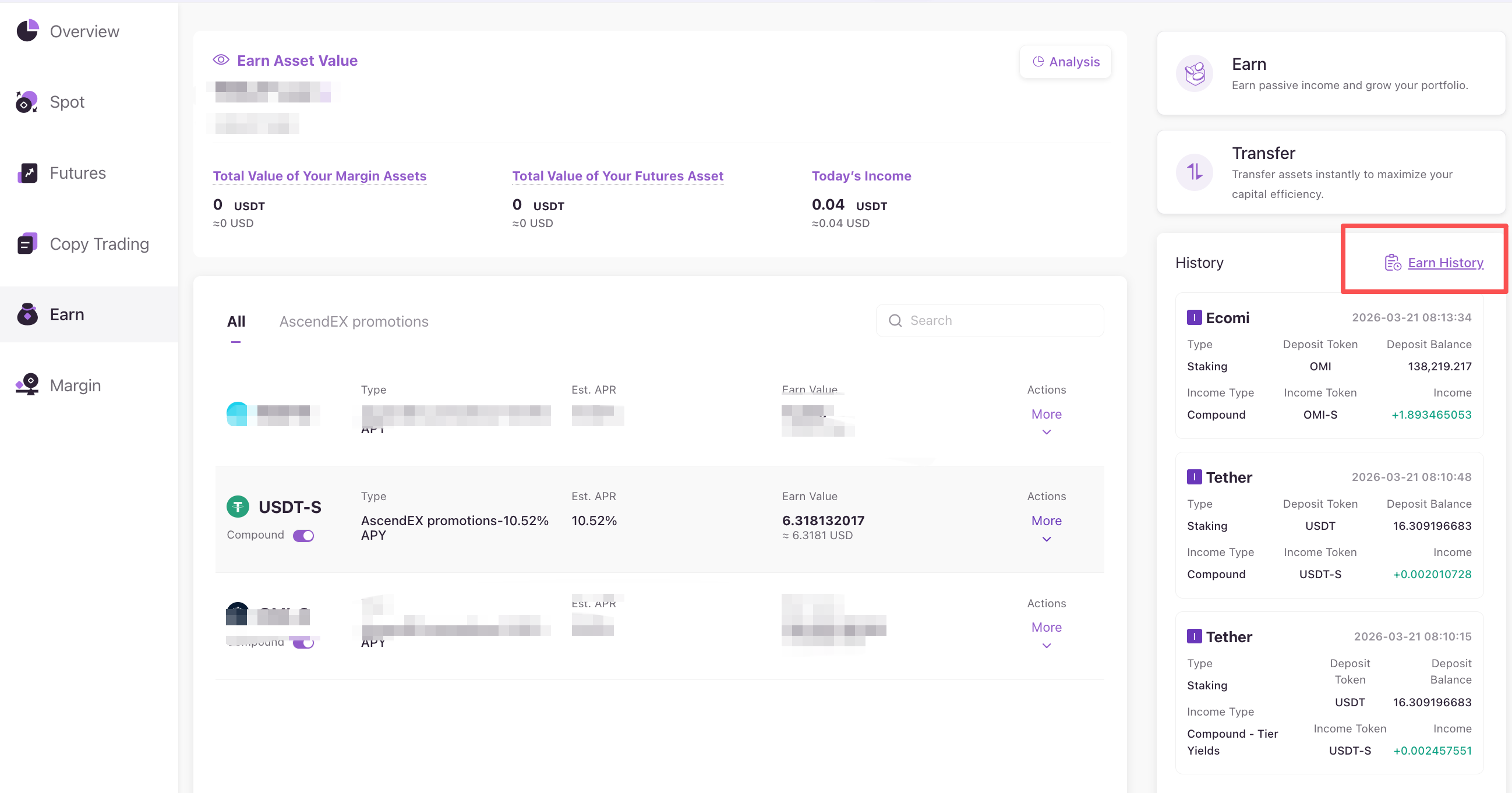Click the Transfer arrows icon
Screen dimensions: 1512x793
click(1194, 172)
